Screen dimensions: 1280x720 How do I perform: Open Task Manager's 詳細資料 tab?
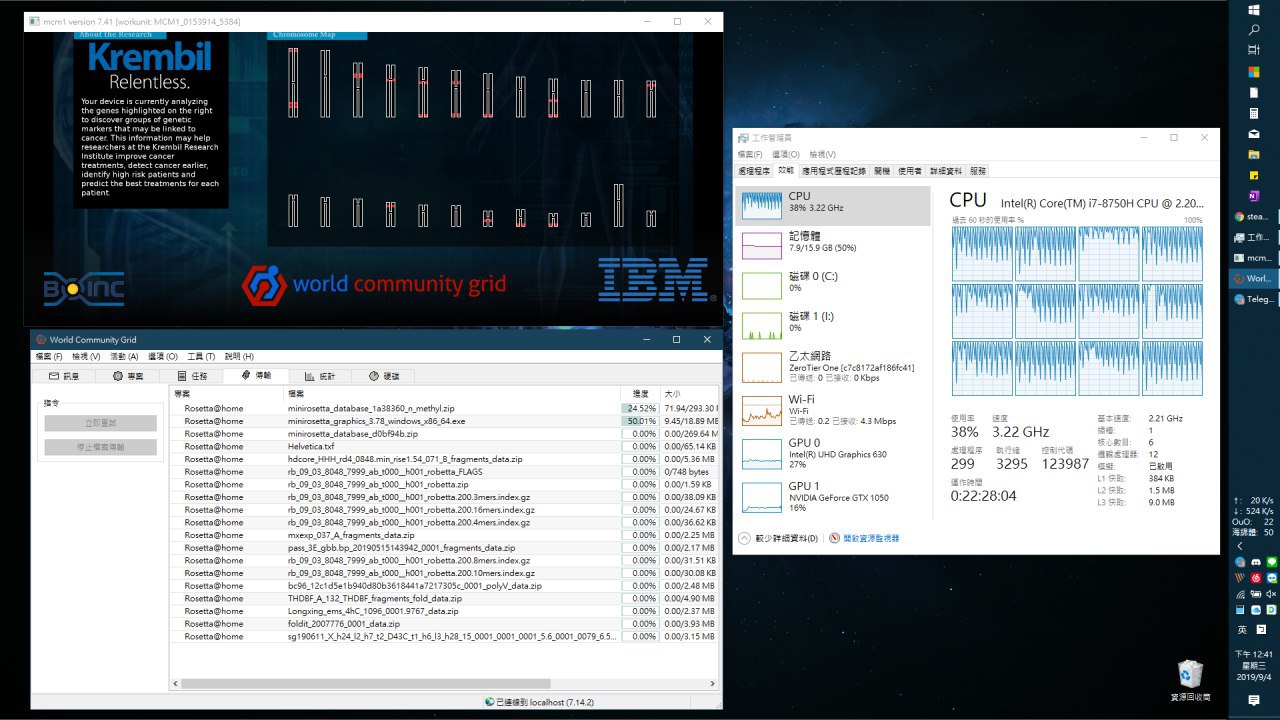tap(945, 171)
